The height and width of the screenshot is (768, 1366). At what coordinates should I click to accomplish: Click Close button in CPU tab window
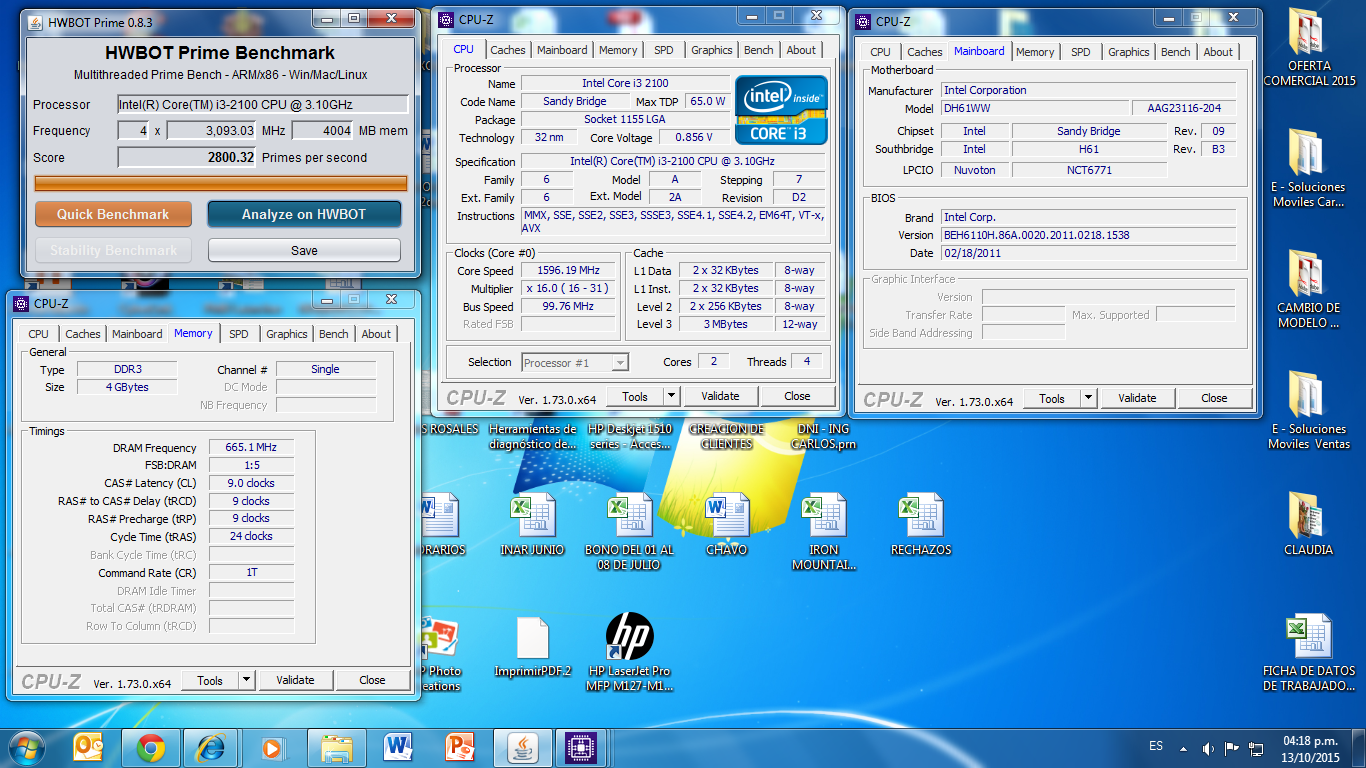point(797,396)
